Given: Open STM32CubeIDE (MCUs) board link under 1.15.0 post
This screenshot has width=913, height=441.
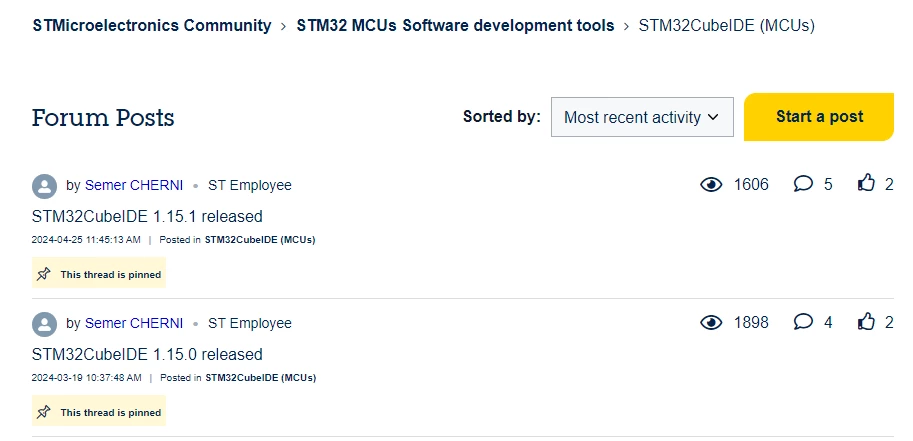Looking at the screenshot, I should 260,378.
